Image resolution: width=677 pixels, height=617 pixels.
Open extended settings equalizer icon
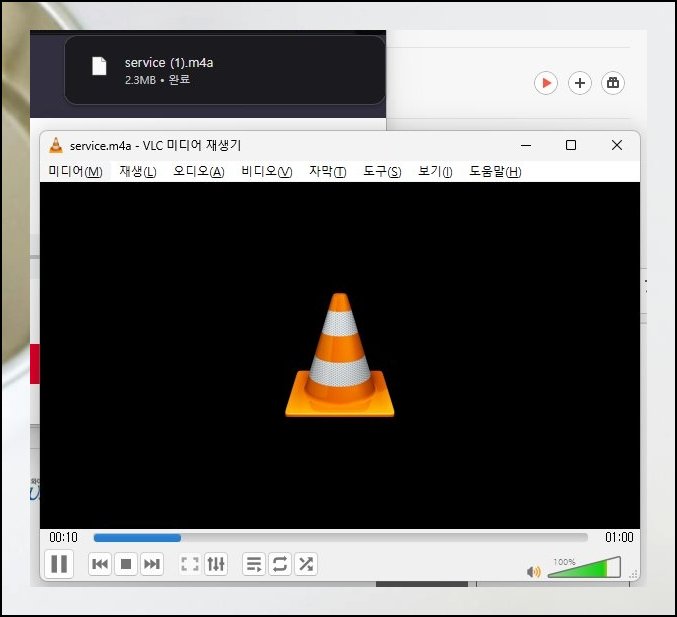tap(216, 564)
